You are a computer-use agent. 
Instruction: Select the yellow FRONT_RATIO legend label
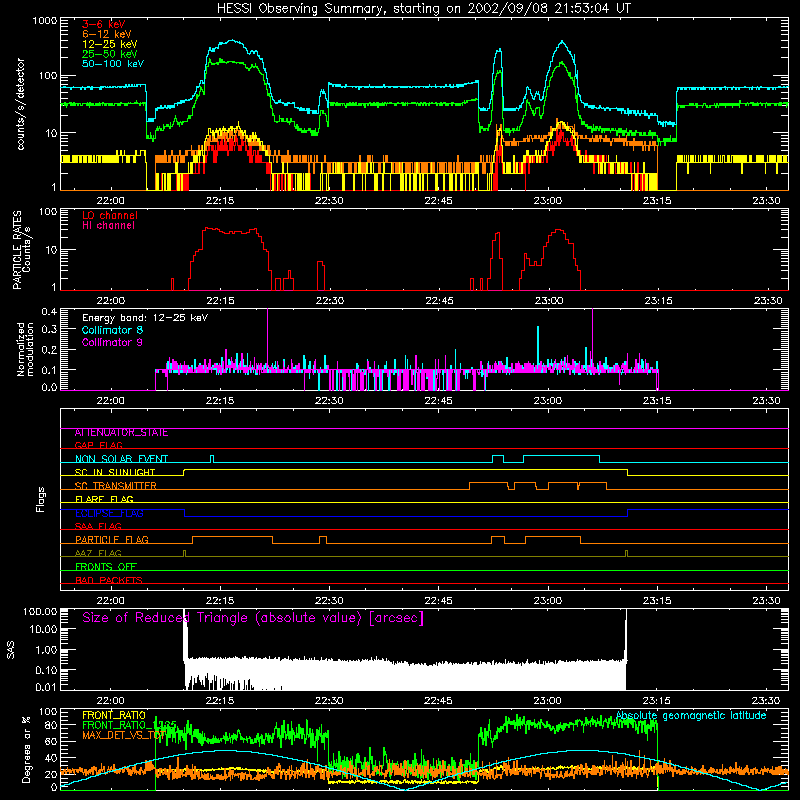click(x=114, y=715)
